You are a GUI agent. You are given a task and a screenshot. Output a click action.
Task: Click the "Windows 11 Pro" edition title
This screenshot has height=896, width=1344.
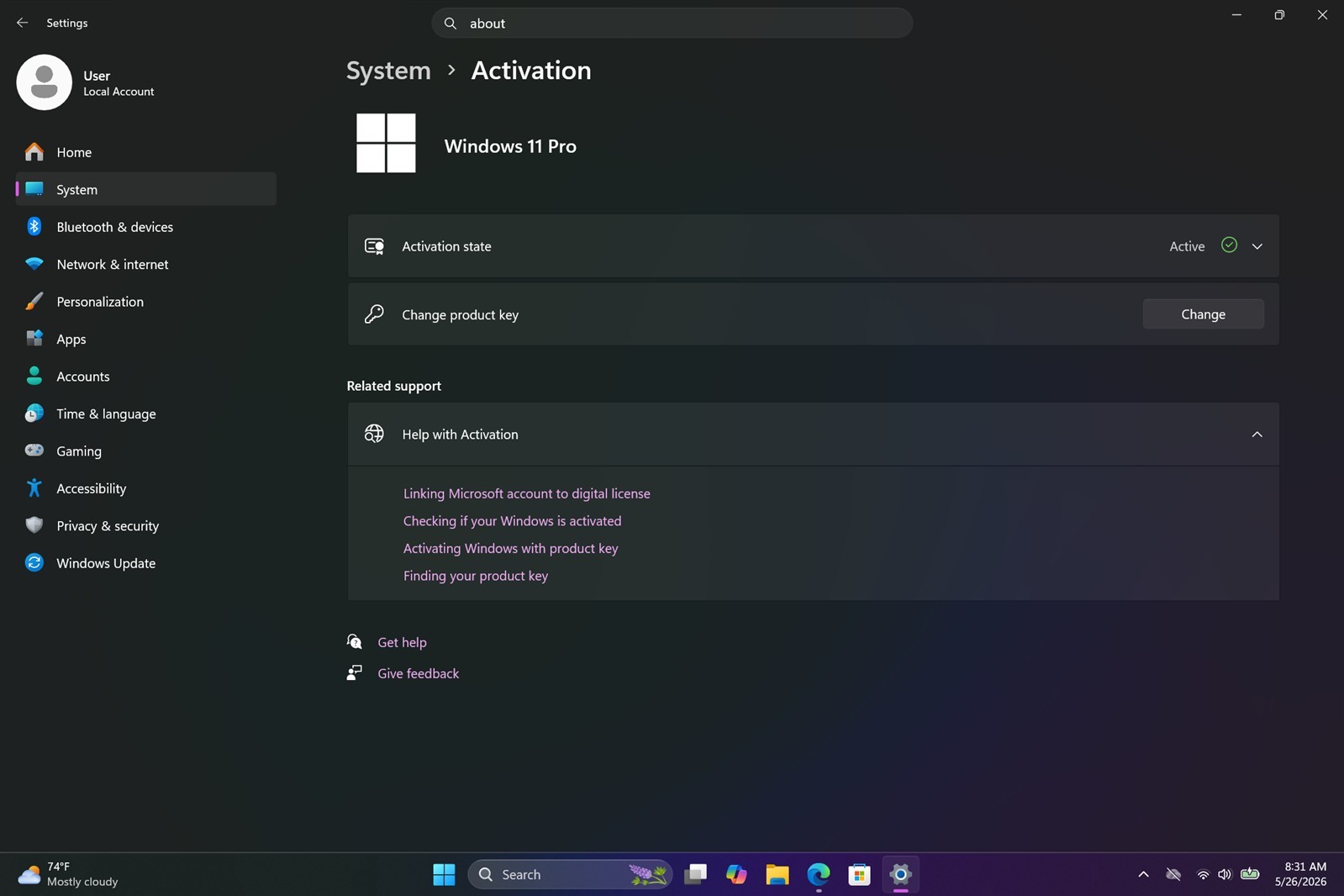click(510, 146)
